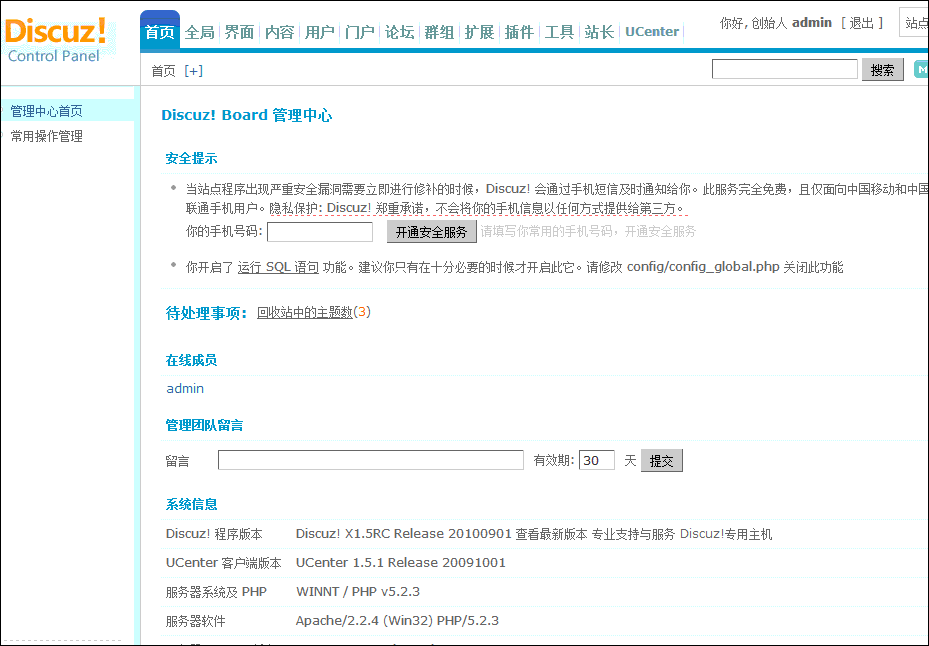Click the green M icon beside search
Viewport: 929px width, 646px height.
(920, 68)
